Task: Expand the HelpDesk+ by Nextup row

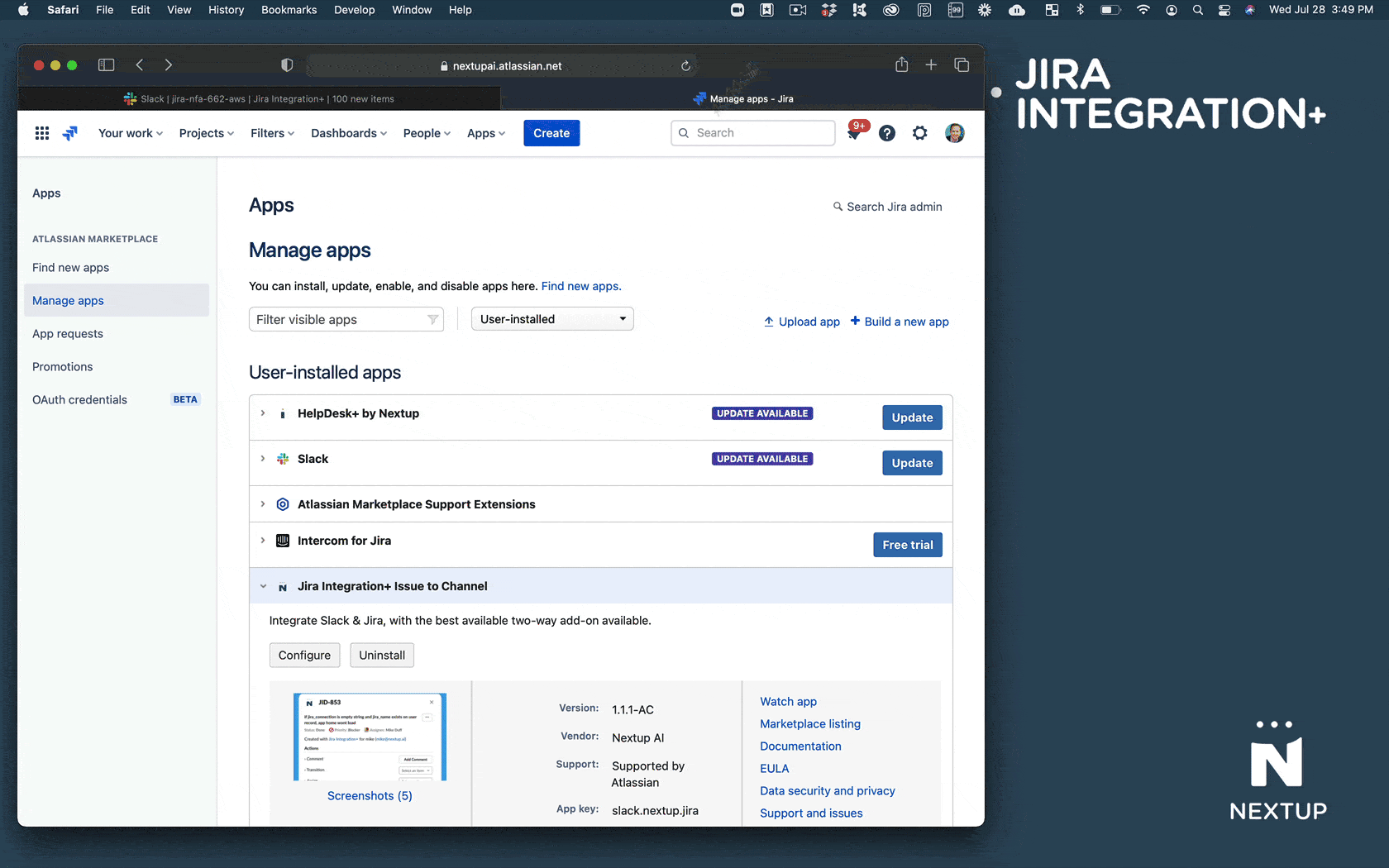Action: 263,413
